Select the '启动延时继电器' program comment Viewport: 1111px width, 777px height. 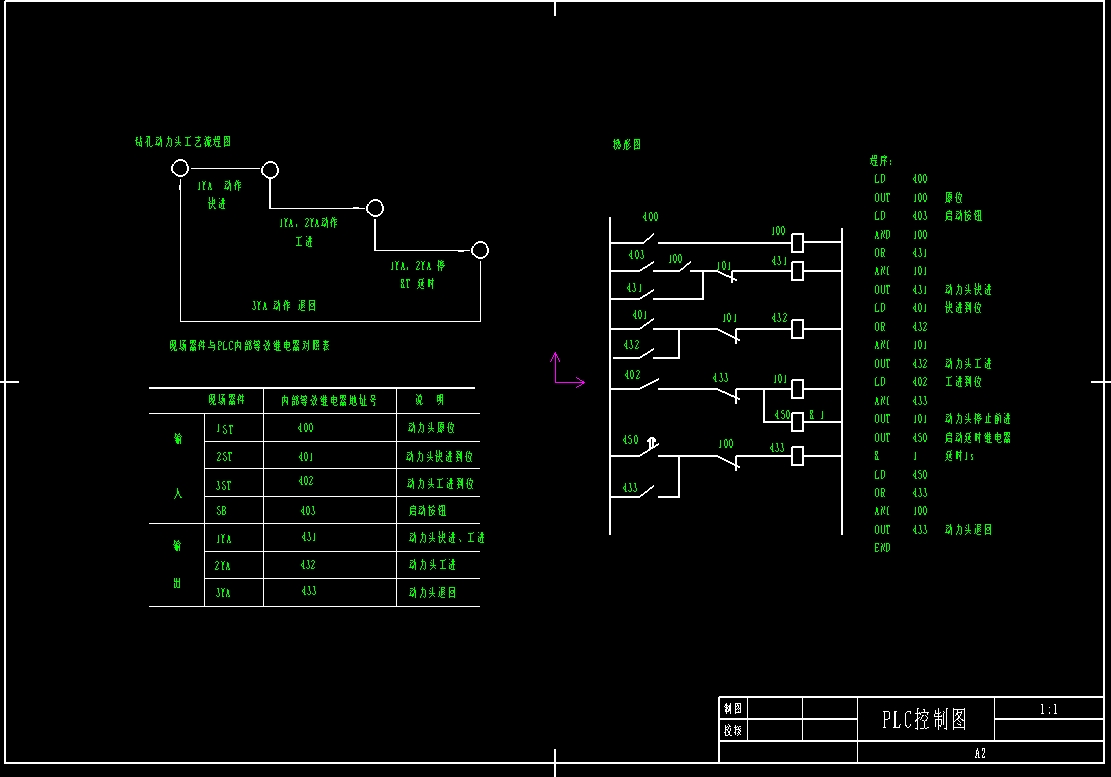[978, 438]
